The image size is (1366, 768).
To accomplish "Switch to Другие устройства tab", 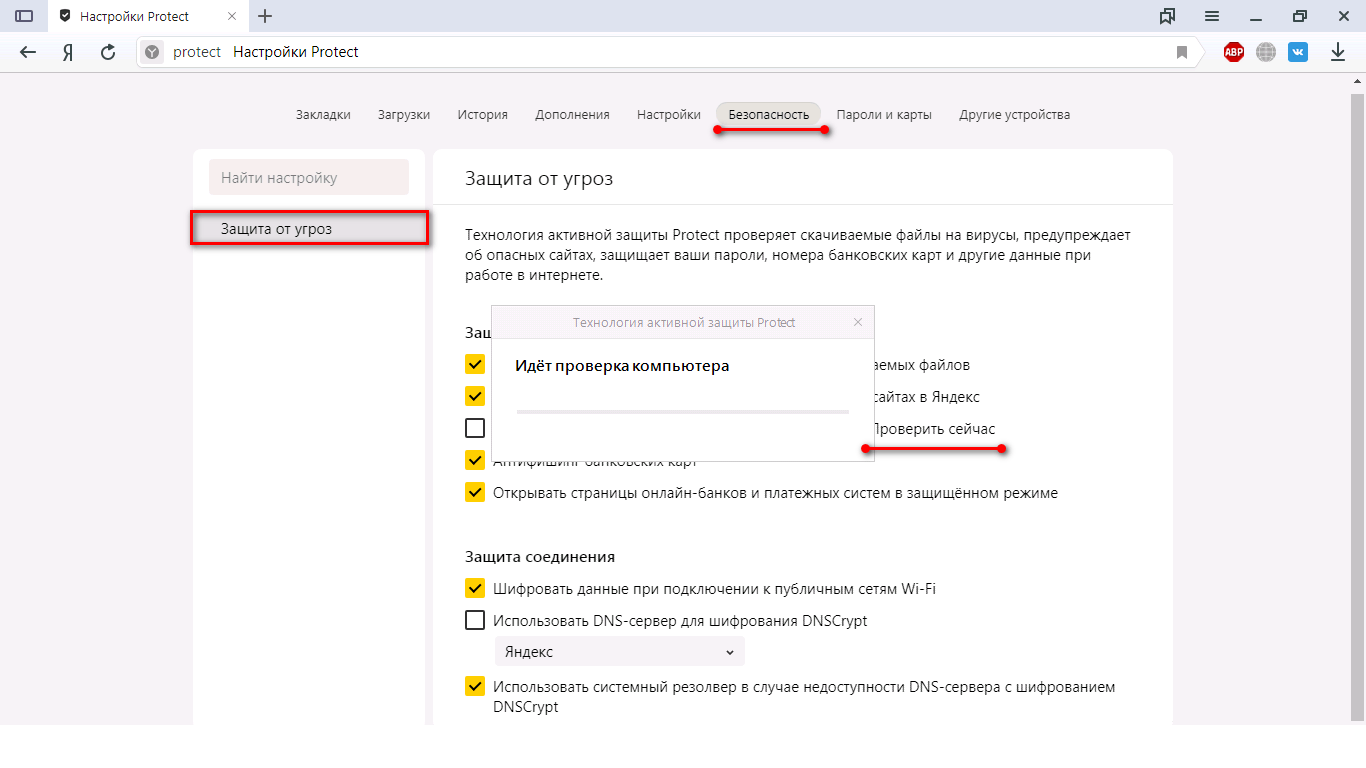I will pyautogui.click(x=1014, y=114).
